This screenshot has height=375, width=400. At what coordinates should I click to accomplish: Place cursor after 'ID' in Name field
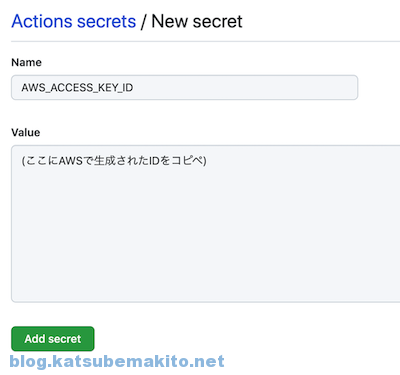tap(134, 88)
